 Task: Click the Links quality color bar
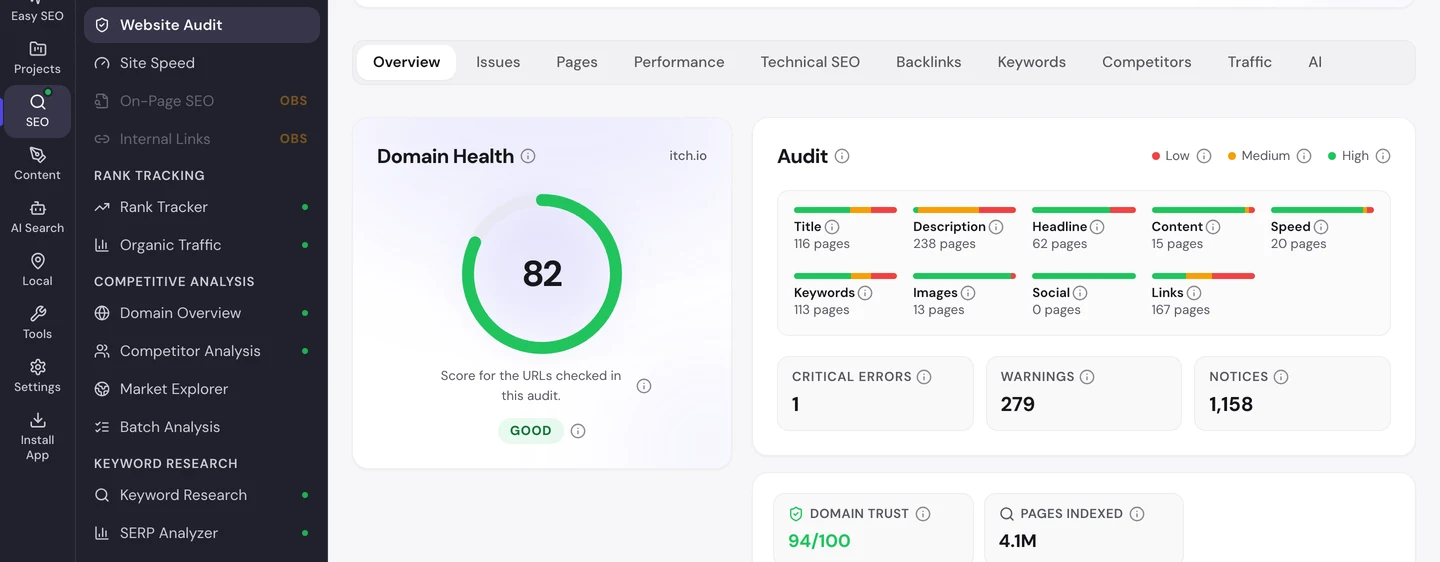coord(1203,276)
